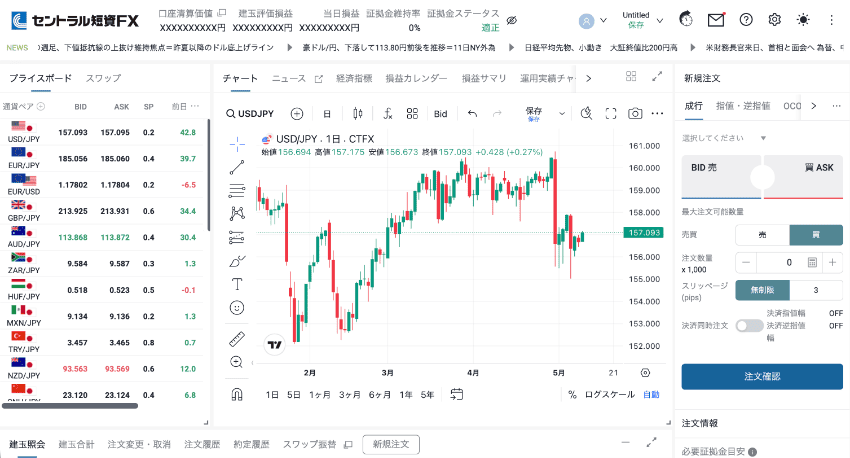Switch the light/dark theme sun icon
This screenshot has width=850, height=458.
tap(803, 20)
